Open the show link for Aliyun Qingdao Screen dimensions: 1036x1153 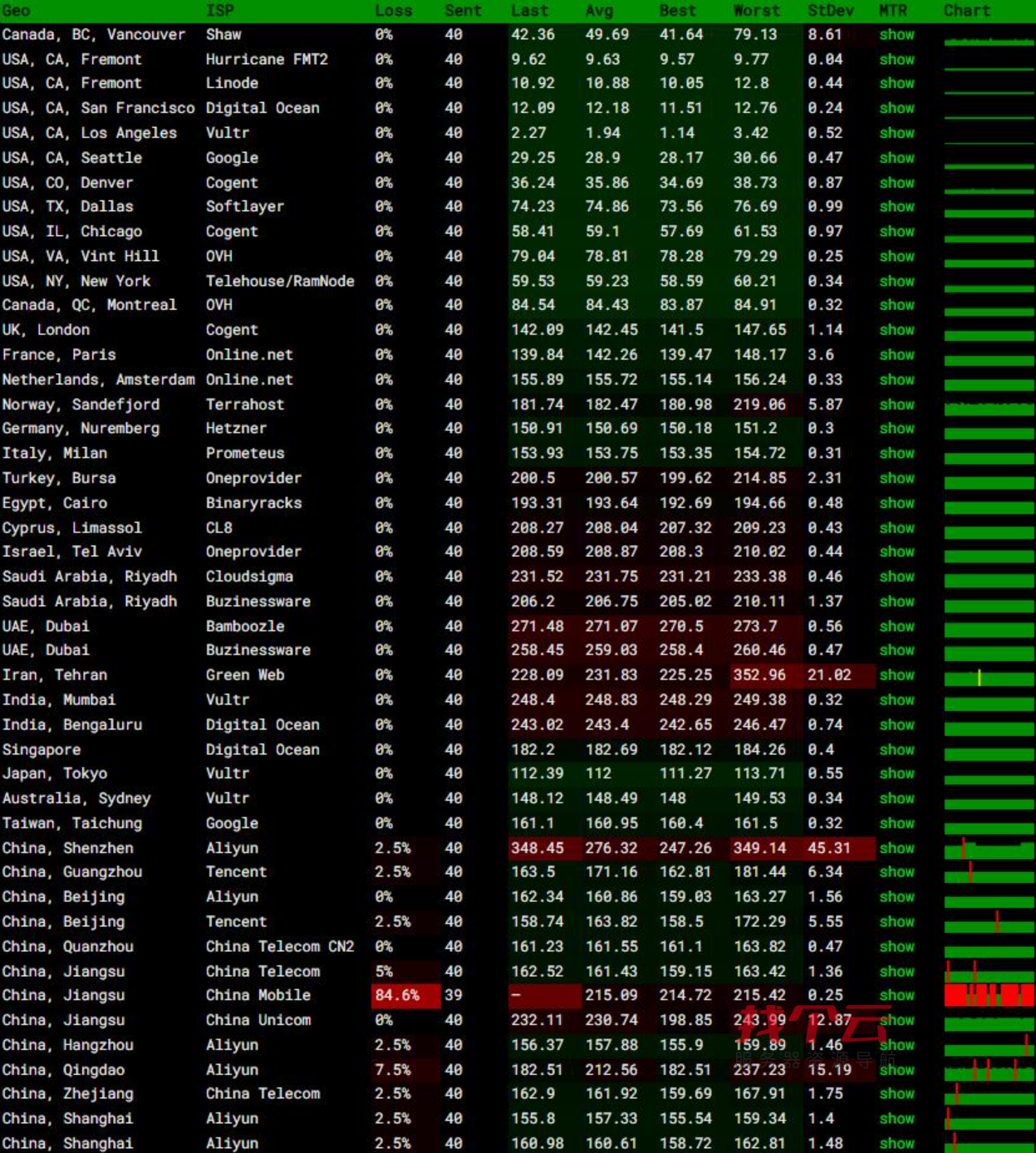(896, 1070)
